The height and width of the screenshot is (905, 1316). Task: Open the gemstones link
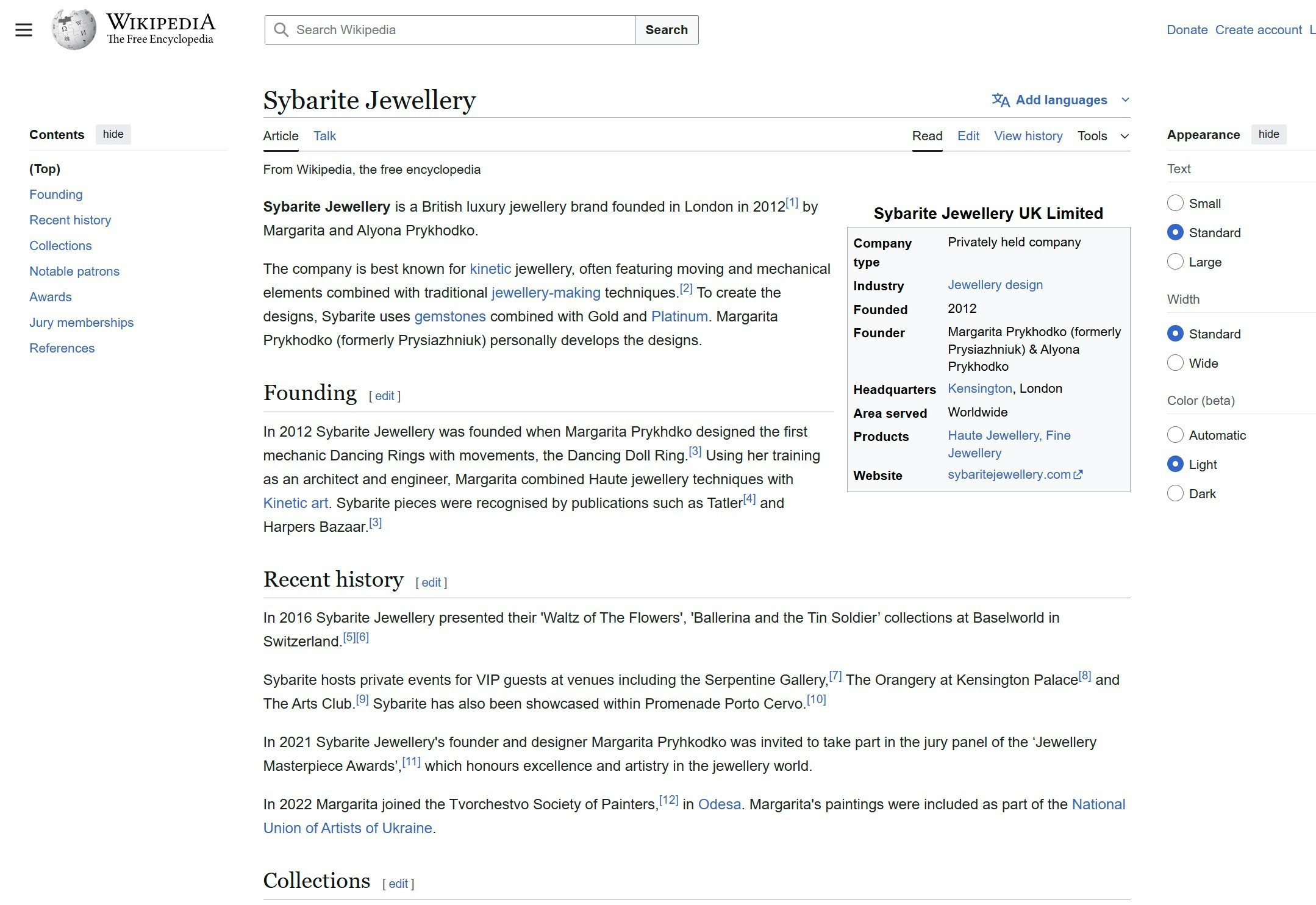point(450,317)
